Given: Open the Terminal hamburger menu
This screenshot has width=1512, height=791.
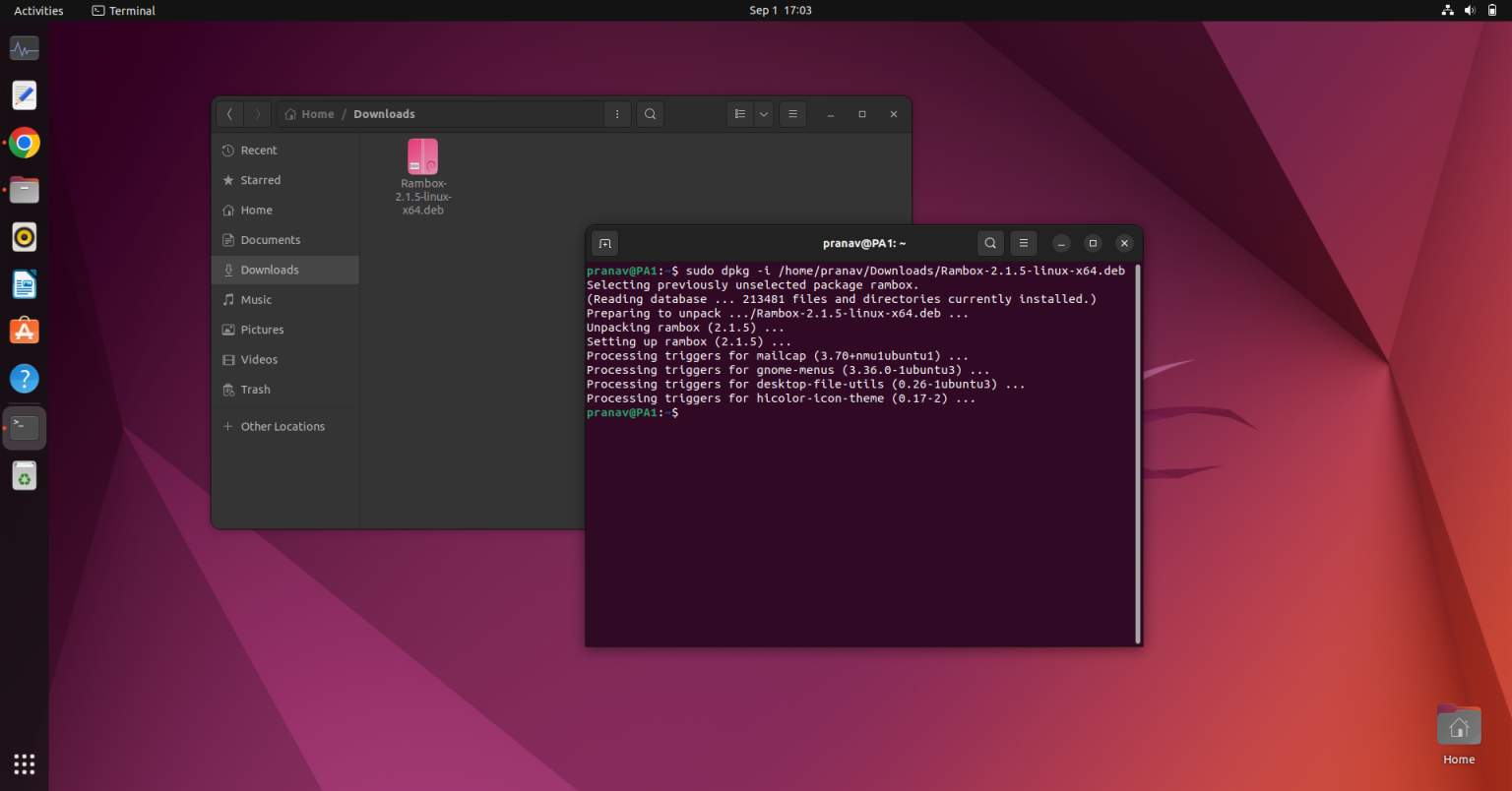Looking at the screenshot, I should [1023, 243].
